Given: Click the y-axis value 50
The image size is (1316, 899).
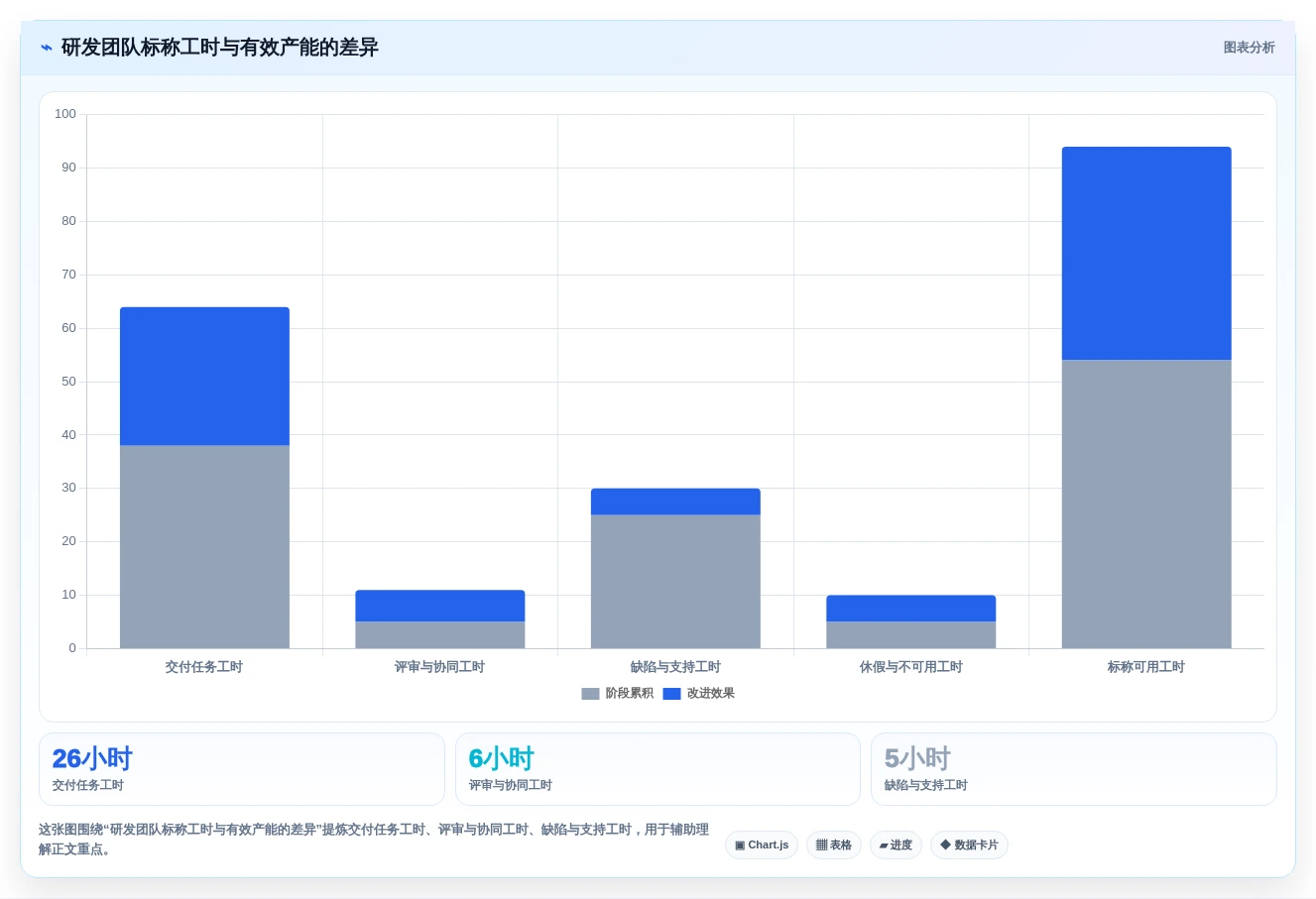Looking at the screenshot, I should pos(68,382).
